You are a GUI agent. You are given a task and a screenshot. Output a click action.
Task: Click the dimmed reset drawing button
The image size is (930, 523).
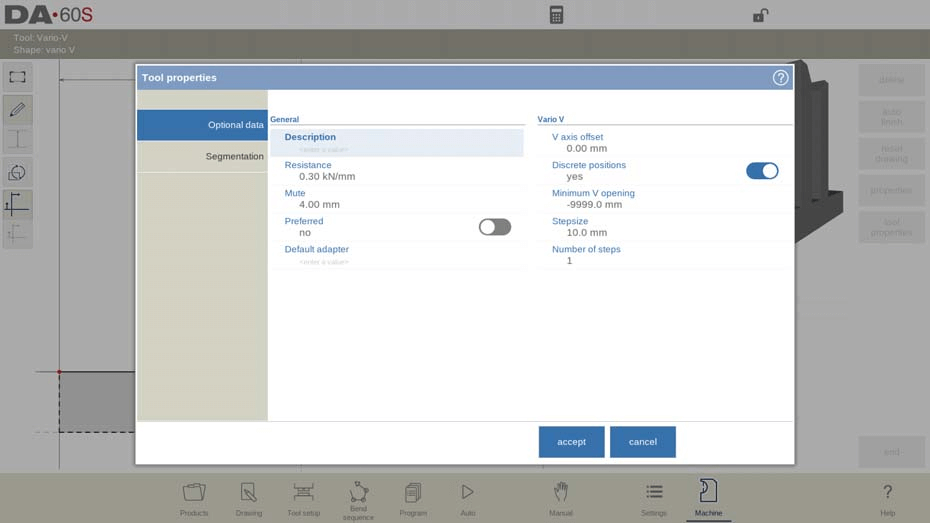click(891, 154)
